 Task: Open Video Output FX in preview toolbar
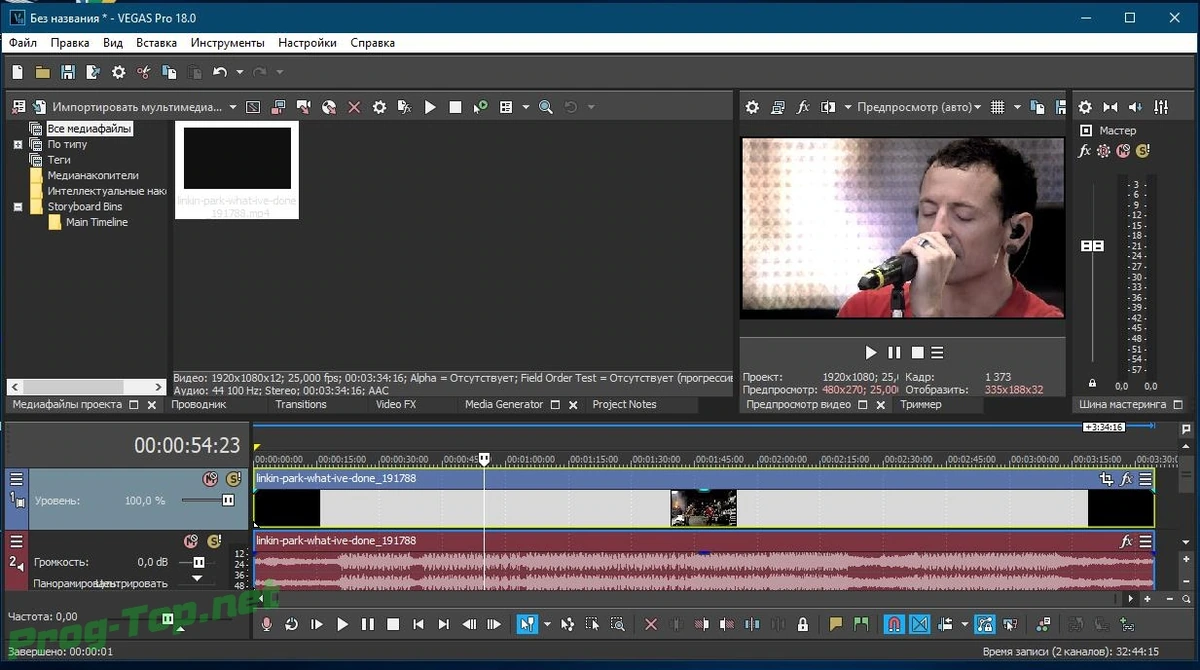[803, 107]
